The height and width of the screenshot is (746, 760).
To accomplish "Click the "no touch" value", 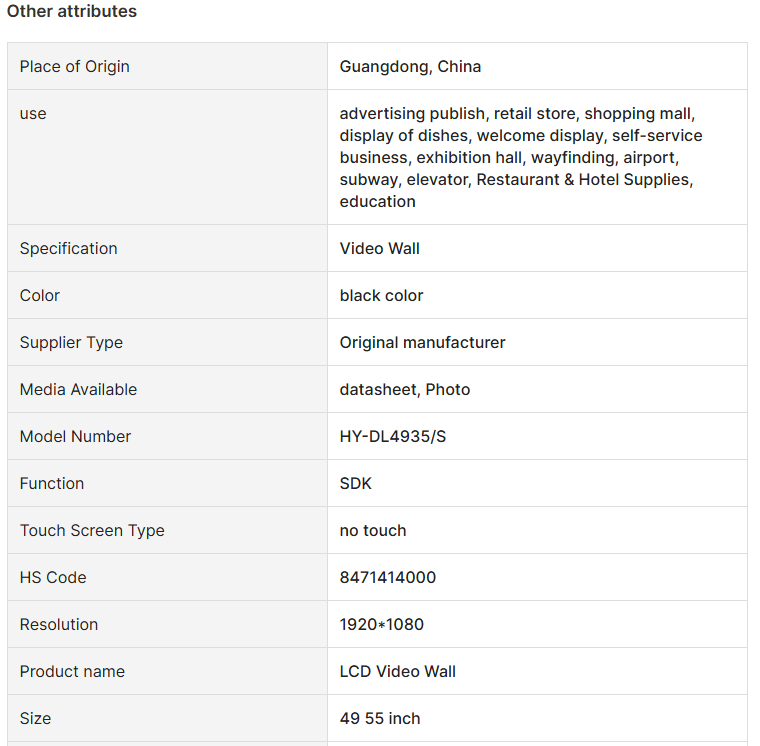I will [373, 531].
